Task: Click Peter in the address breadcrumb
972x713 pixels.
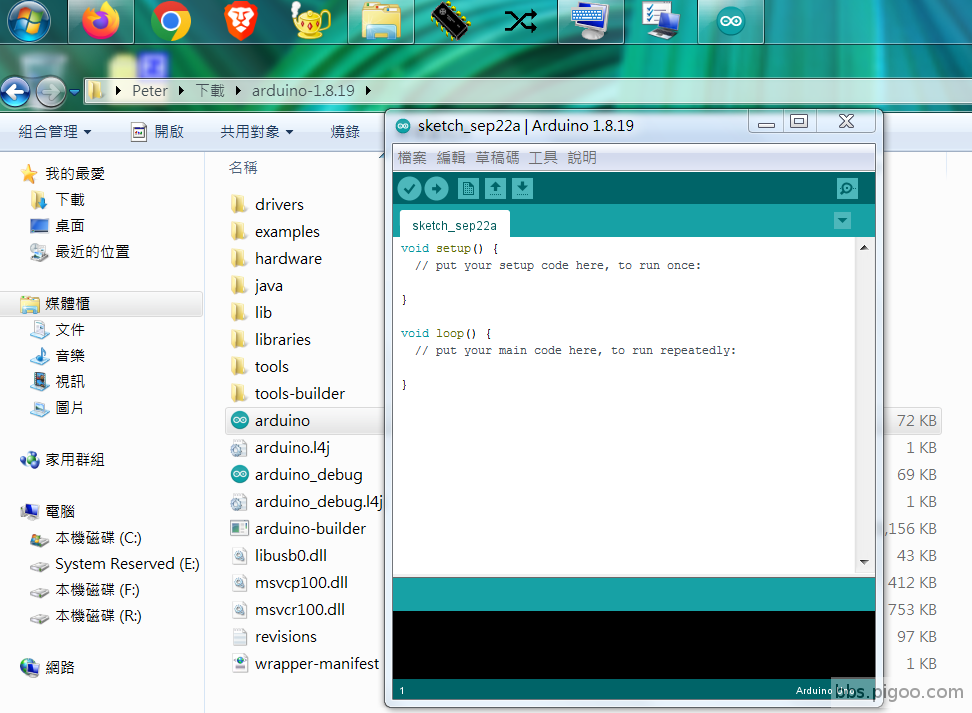Action: pos(150,91)
